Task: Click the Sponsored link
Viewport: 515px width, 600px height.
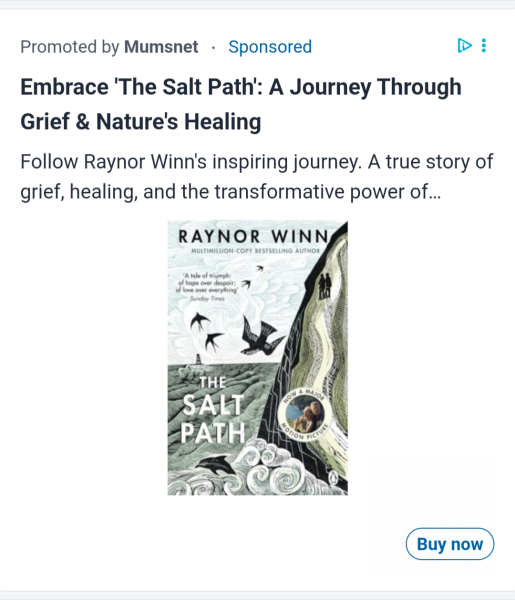Action: (x=270, y=47)
